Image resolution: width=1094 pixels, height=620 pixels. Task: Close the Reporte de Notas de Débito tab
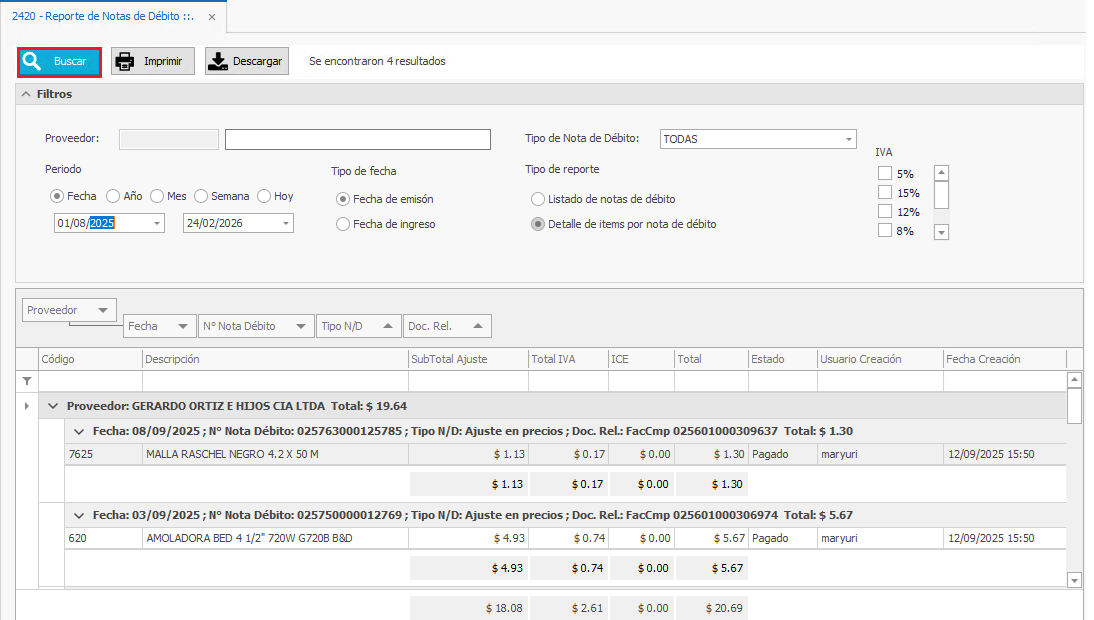210,17
